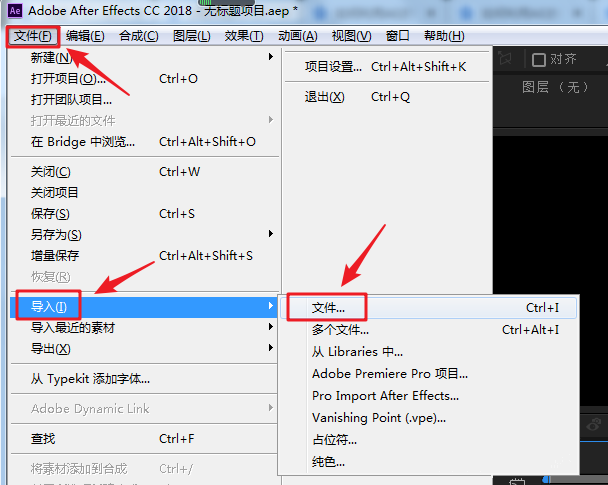The height and width of the screenshot is (485, 608).
Task: Expand the 新建(N) submenu arrow
Action: tap(271, 57)
